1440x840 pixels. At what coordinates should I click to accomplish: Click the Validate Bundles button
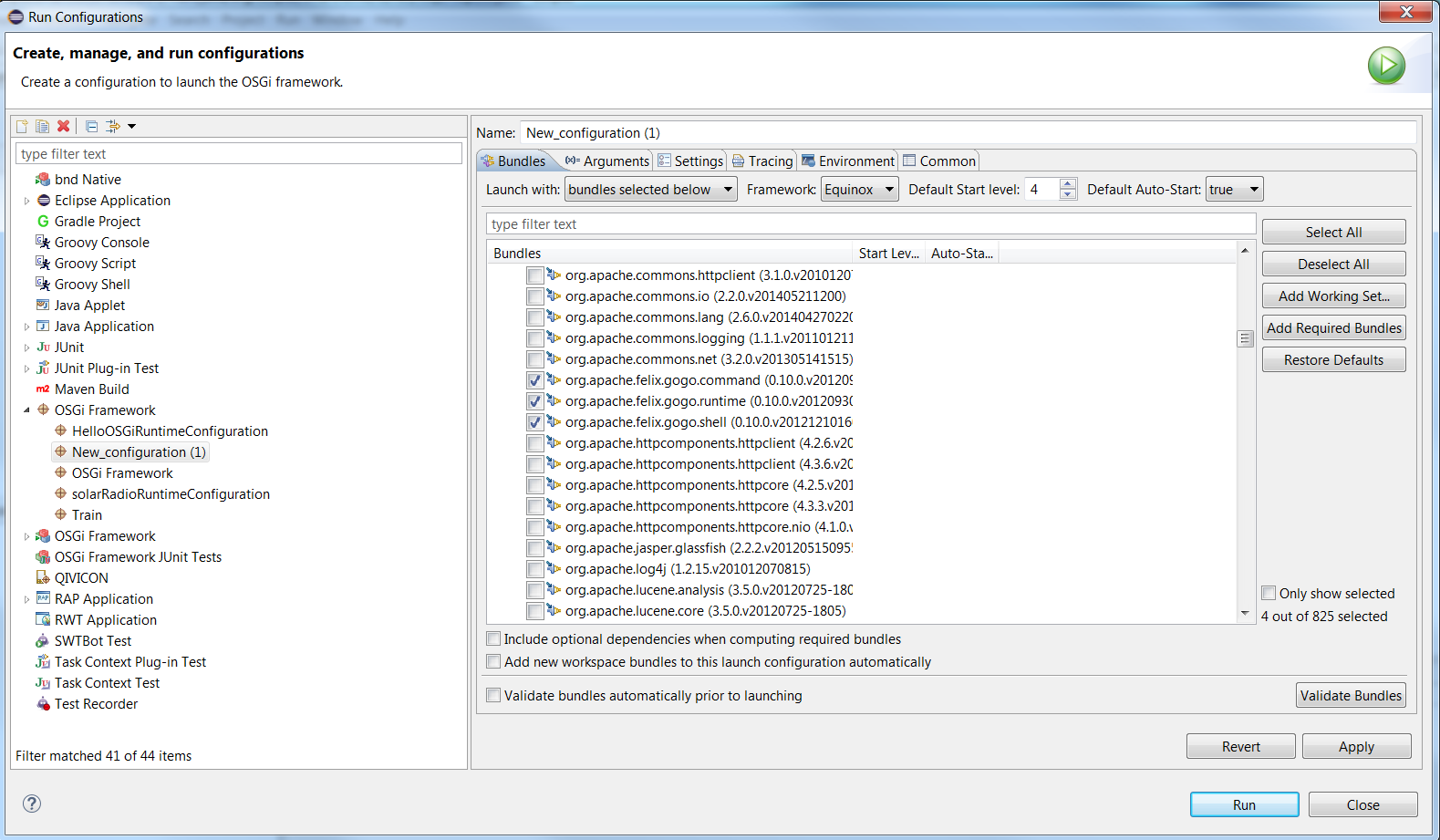1350,696
